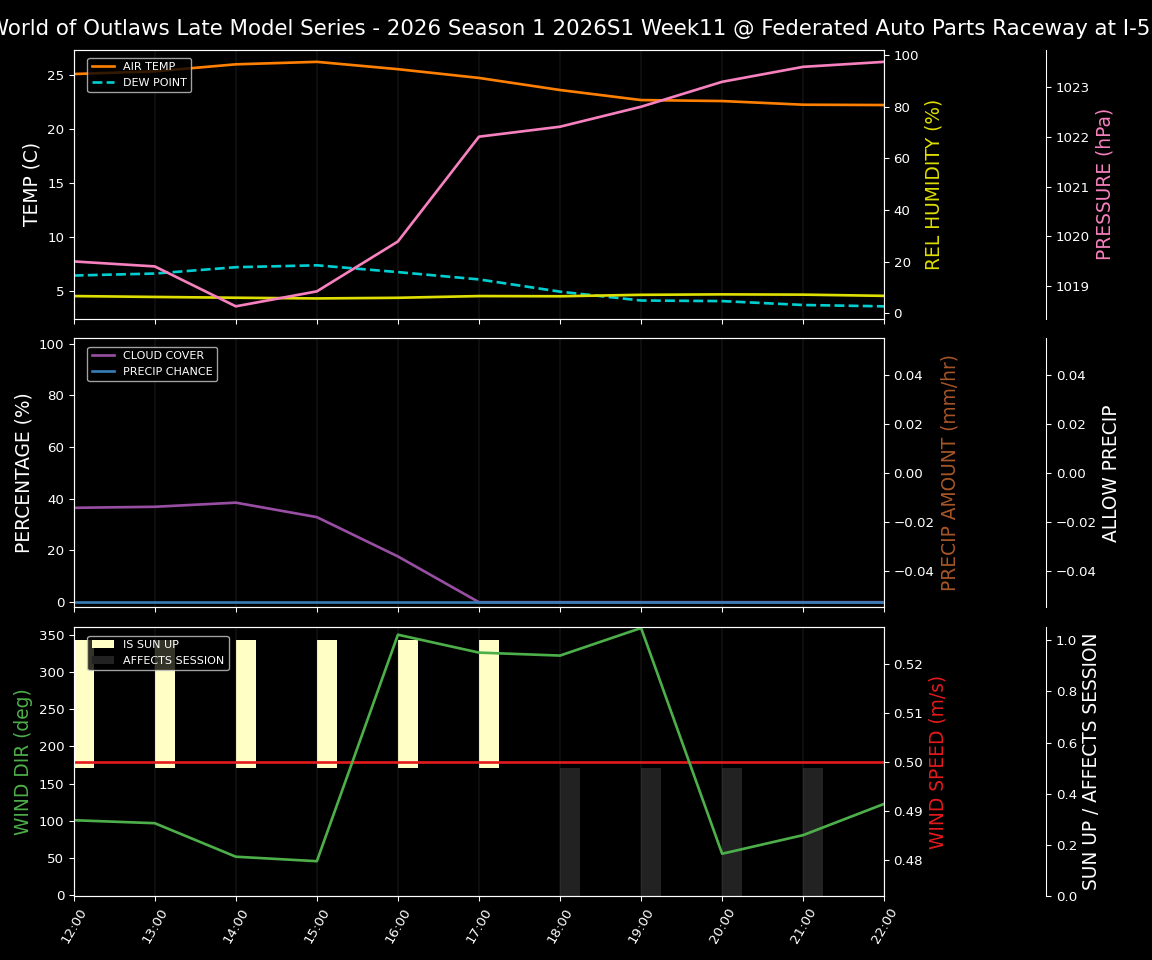
Task: Click the REL HUMIDITY (%) axis label
Action: (x=932, y=184)
